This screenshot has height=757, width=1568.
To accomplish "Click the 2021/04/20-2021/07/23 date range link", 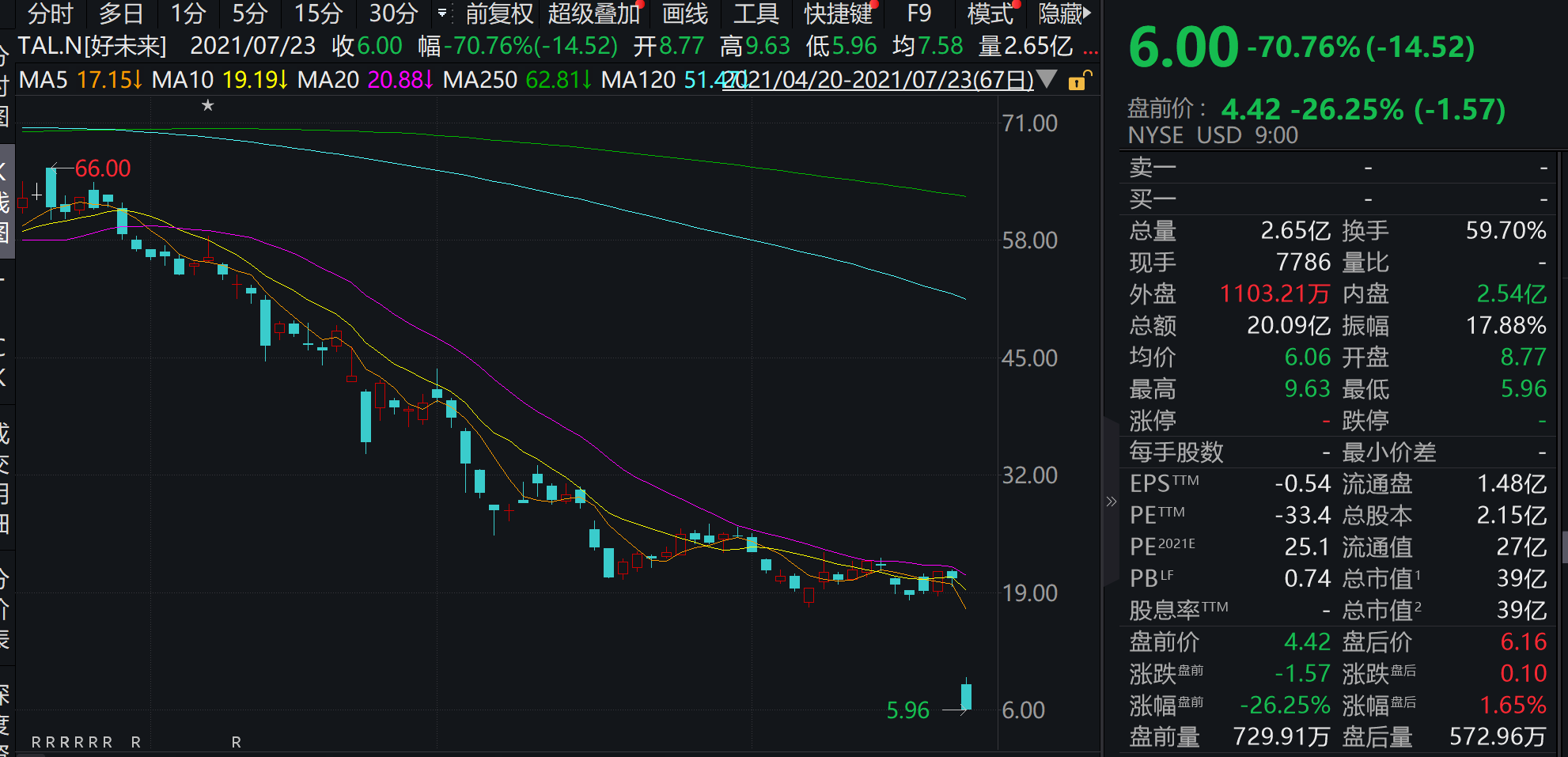I will [x=878, y=80].
